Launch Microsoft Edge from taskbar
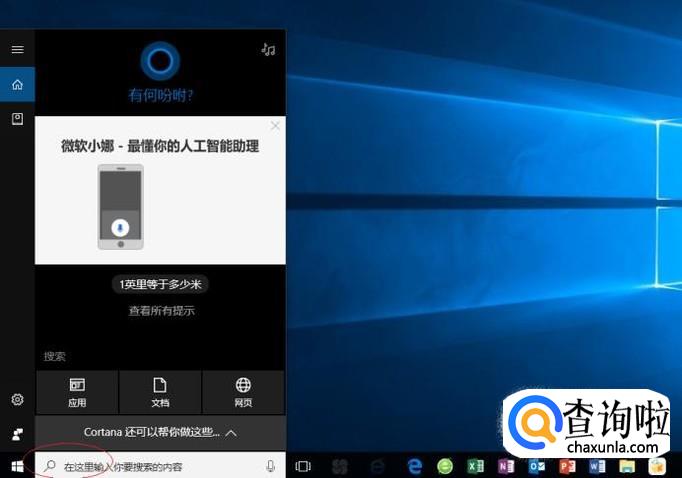 coord(415,466)
